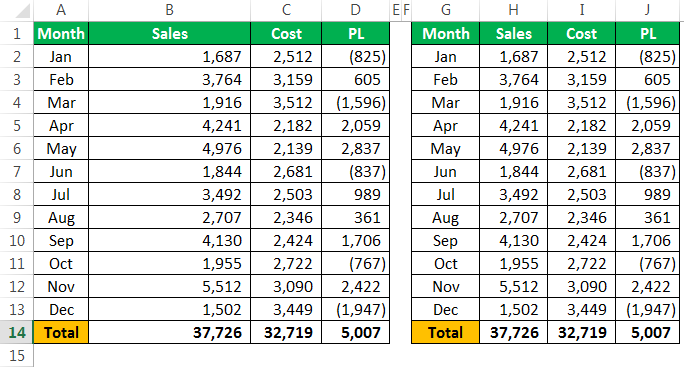Select total 5,007 in column J
Viewport: 684px width, 367px height.
[648, 332]
